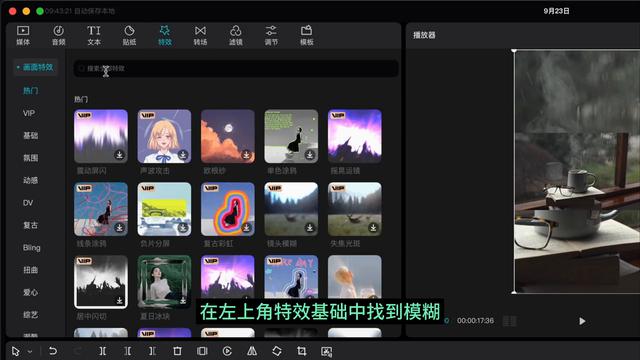Delete left of playhead
Screen dimensions: 640x360
click(128, 351)
